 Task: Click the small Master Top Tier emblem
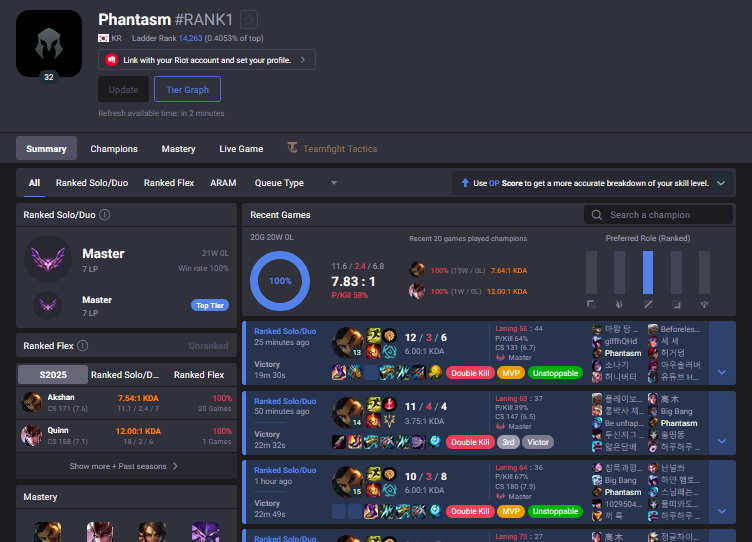[47, 305]
